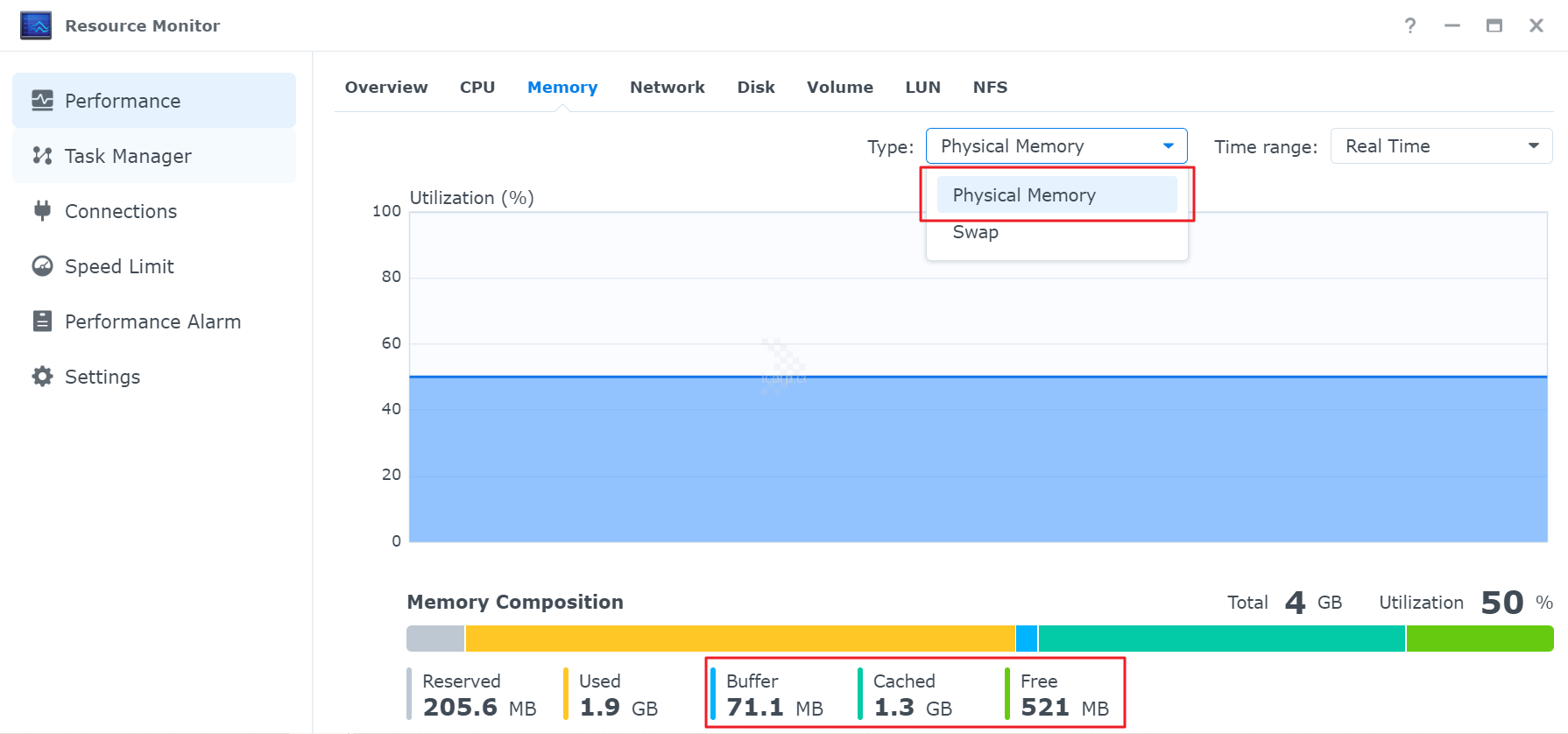The image size is (1568, 734).
Task: Open Performance Alarm section
Action: pos(152,321)
